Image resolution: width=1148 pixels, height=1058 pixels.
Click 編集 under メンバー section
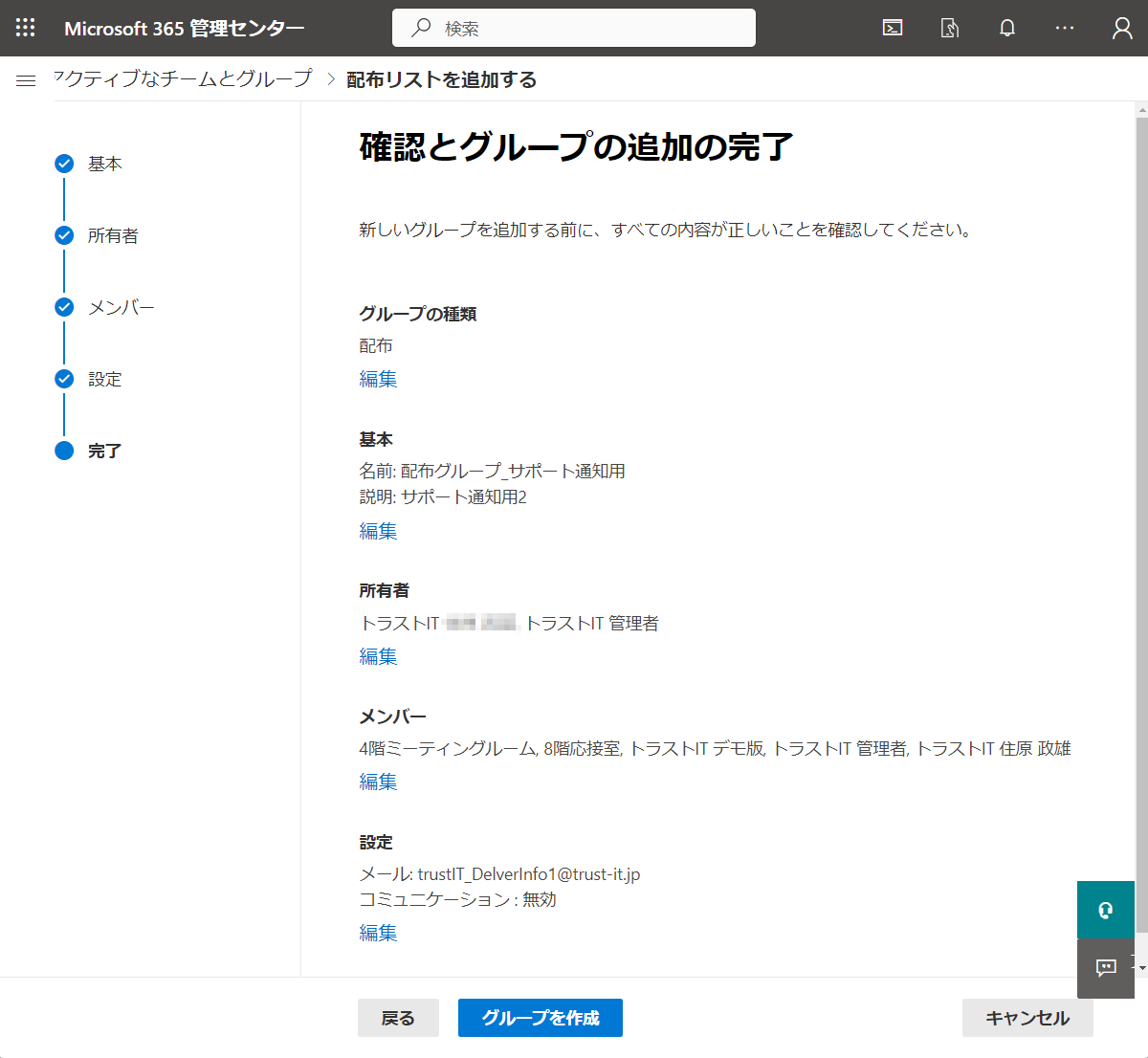(378, 782)
